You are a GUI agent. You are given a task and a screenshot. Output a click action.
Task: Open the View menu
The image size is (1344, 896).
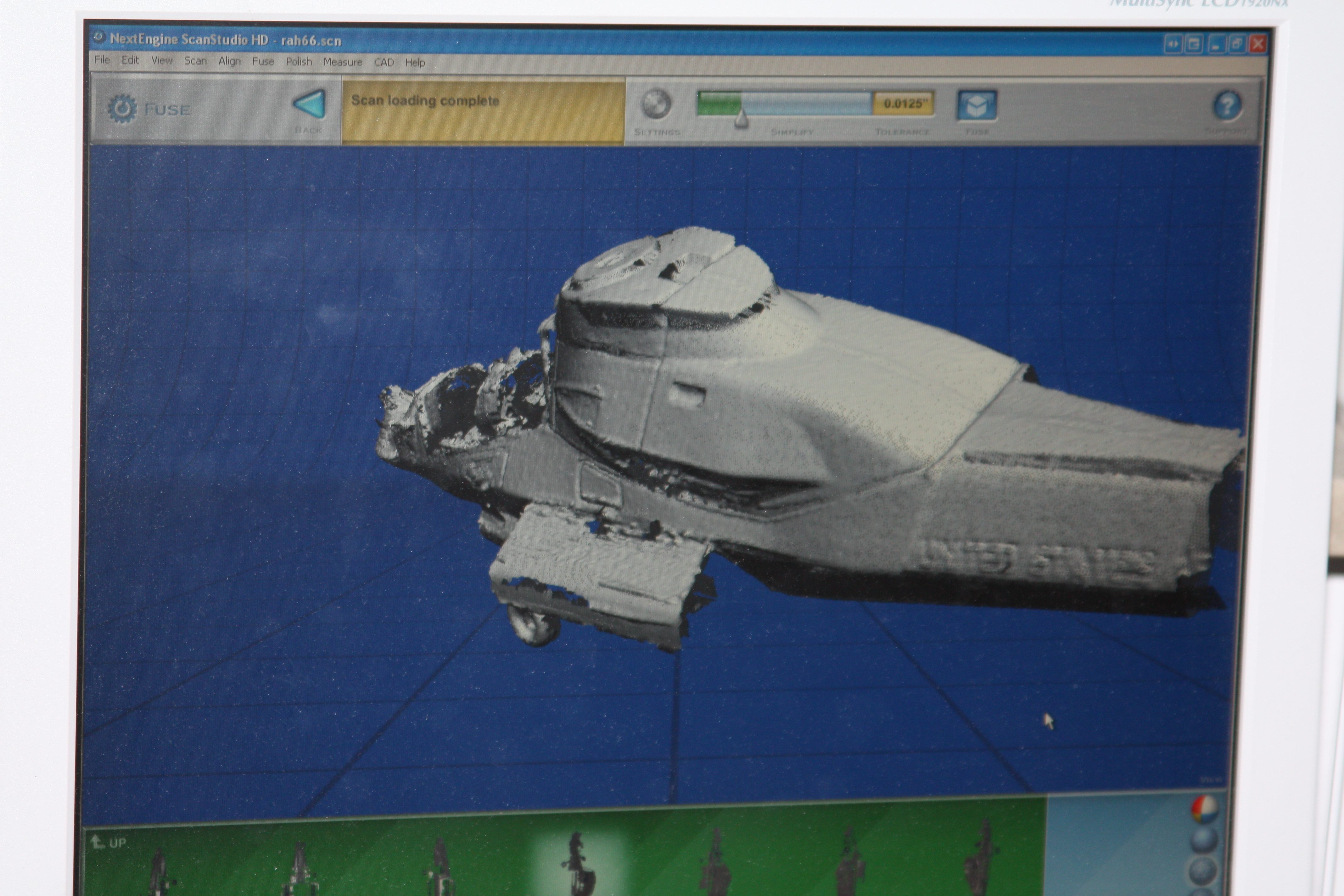(x=162, y=61)
